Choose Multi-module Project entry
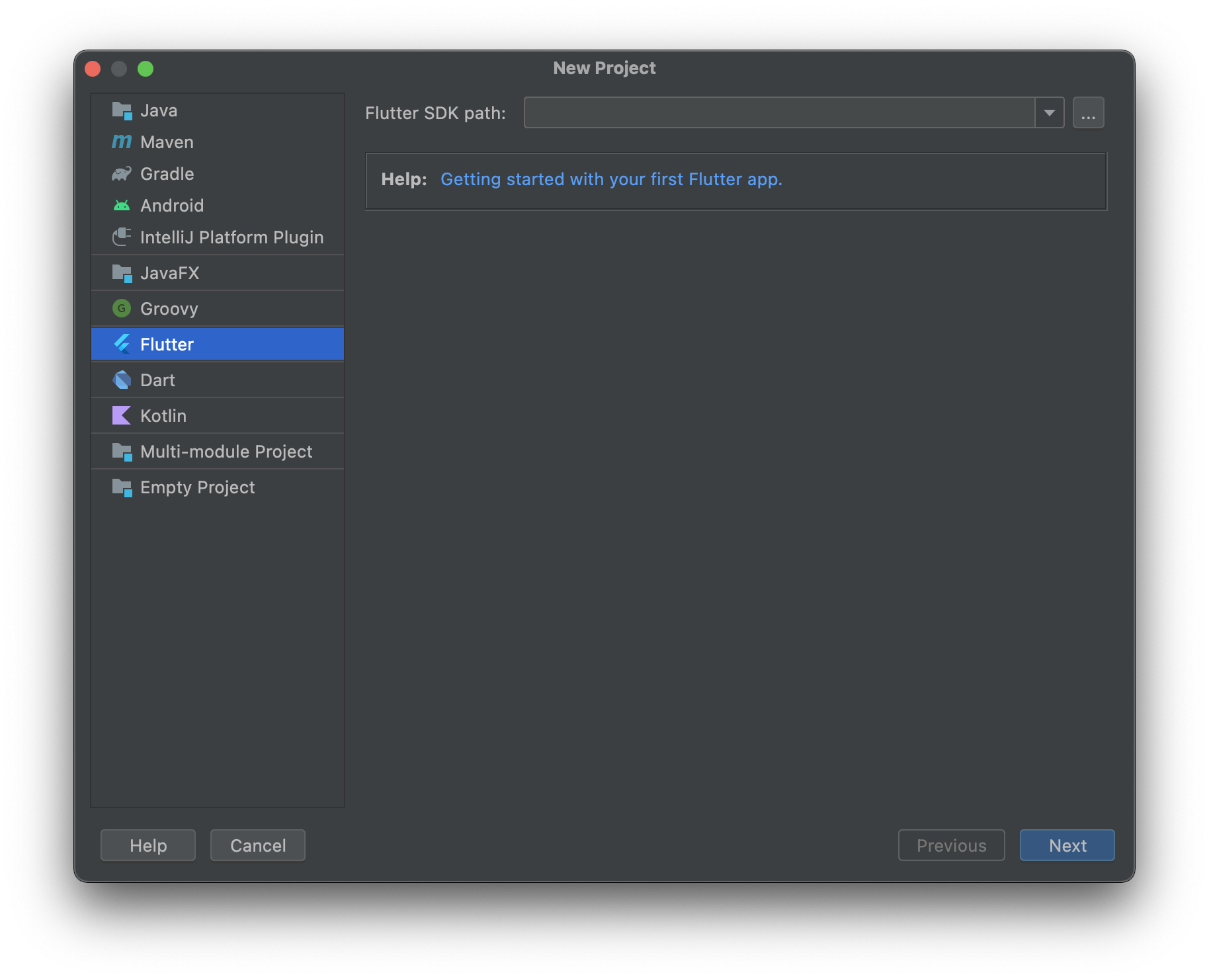 pyautogui.click(x=218, y=452)
